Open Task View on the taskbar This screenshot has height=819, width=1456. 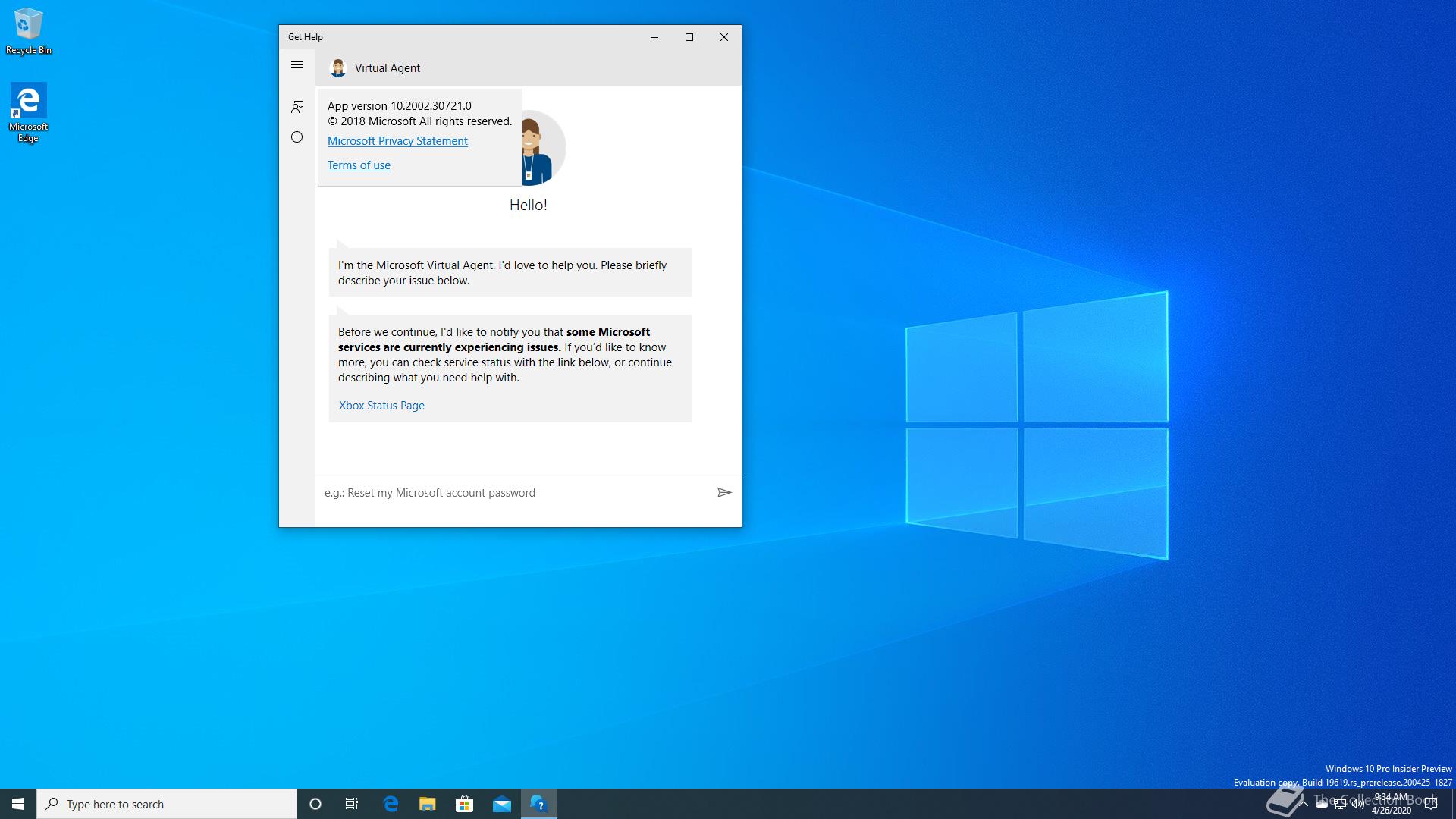click(x=352, y=804)
